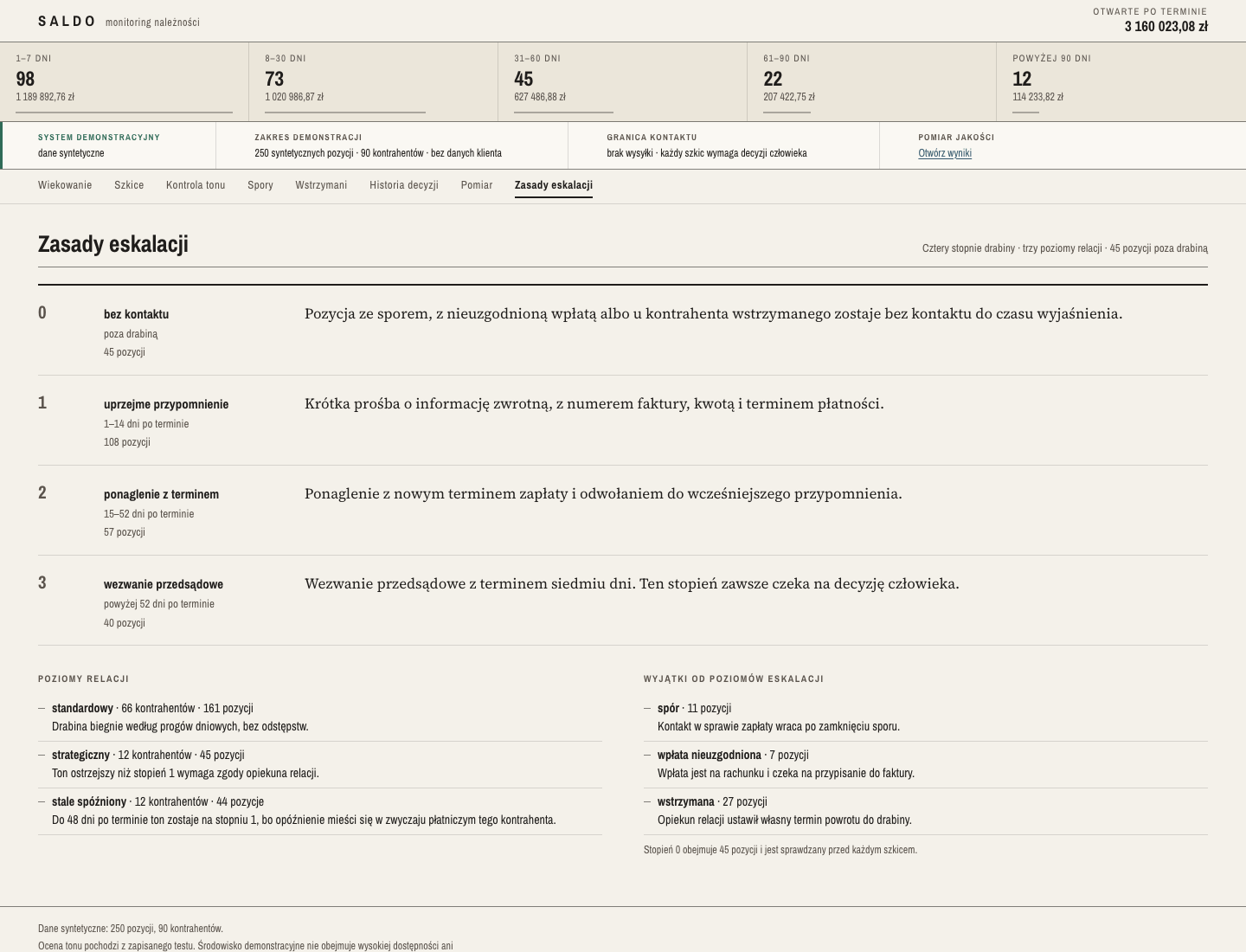Screen dimensions: 1246x952
Task: Click "Wpłata jest na rachunku" explanation
Action: pos(786,774)
